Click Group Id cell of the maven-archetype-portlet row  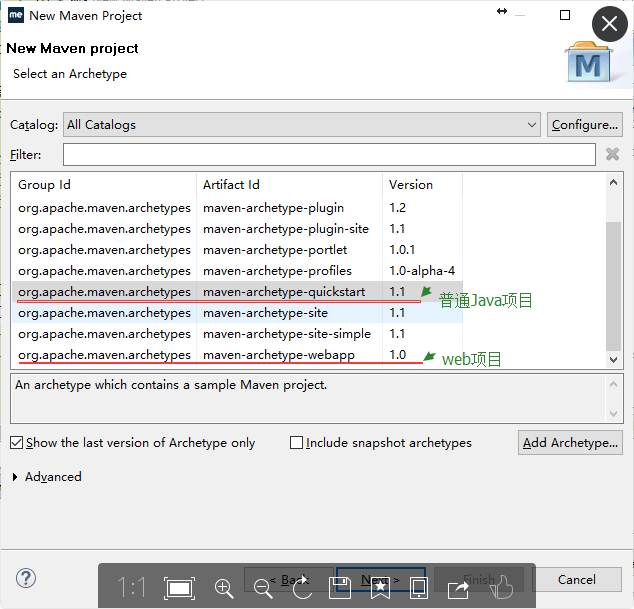[104, 250]
